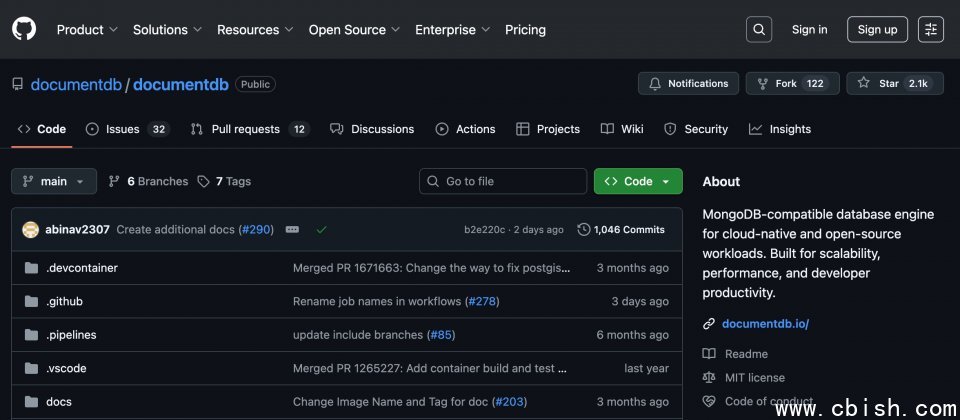Expand the green Code dropdown
Viewport: 960px width, 420px height.
point(638,181)
